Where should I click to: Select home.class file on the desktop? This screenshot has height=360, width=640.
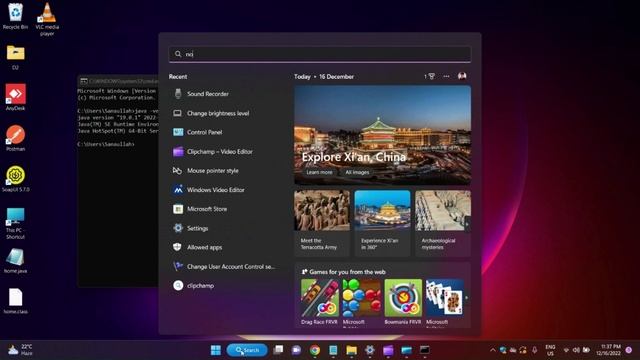pos(16,301)
